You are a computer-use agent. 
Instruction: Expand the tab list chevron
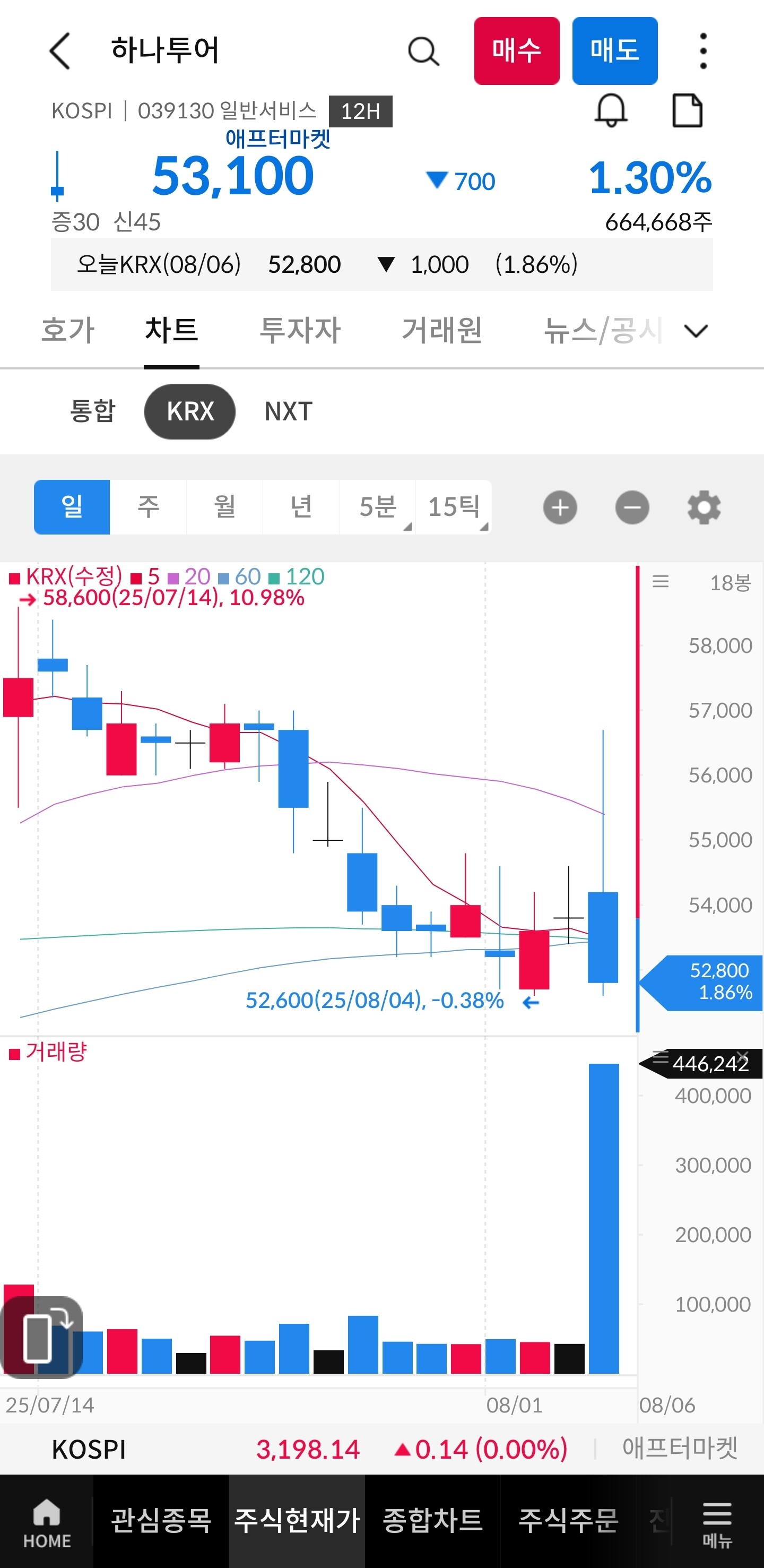pyautogui.click(x=696, y=331)
